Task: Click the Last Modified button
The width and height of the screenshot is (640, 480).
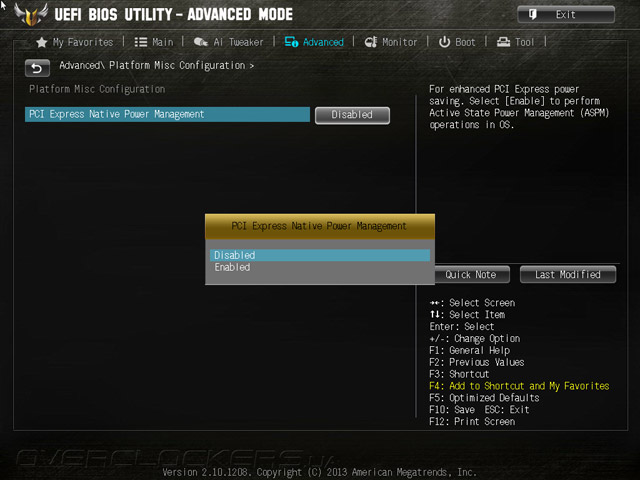Action: tap(568, 274)
